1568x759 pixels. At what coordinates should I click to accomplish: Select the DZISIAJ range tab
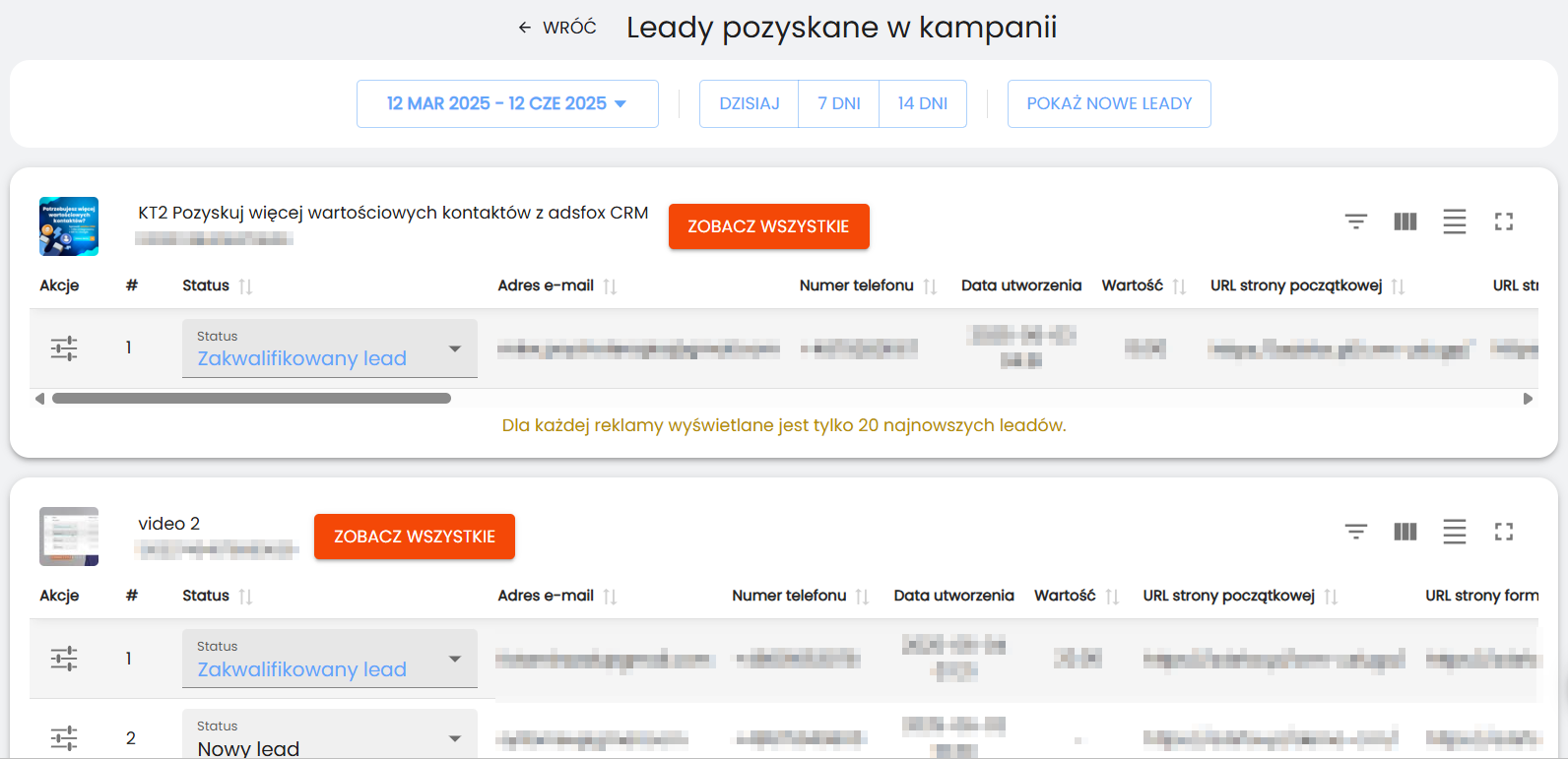click(749, 103)
